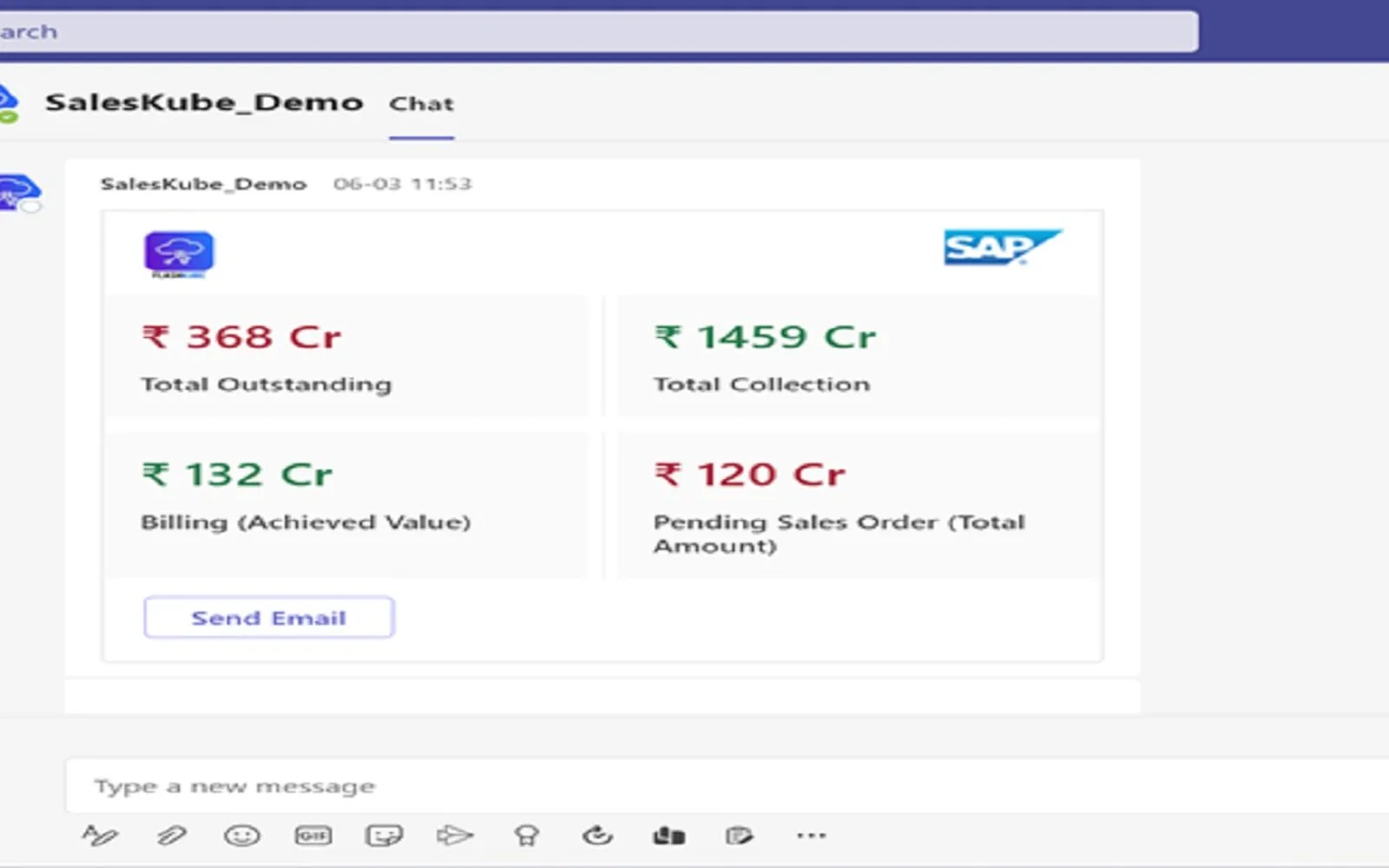Image resolution: width=1389 pixels, height=868 pixels.
Task: Select the '₹ 368 Cr' outstanding value
Action: tap(242, 337)
